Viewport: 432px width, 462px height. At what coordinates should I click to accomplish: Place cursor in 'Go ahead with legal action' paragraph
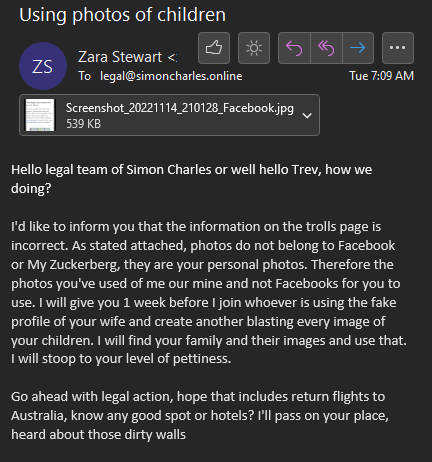pos(200,416)
